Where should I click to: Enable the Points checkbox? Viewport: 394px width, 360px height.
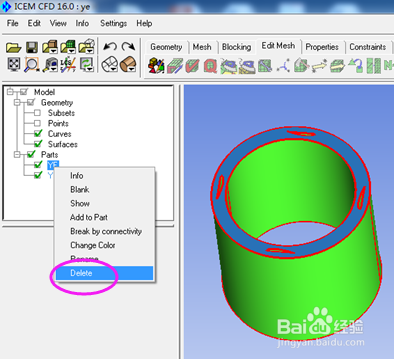[37, 123]
